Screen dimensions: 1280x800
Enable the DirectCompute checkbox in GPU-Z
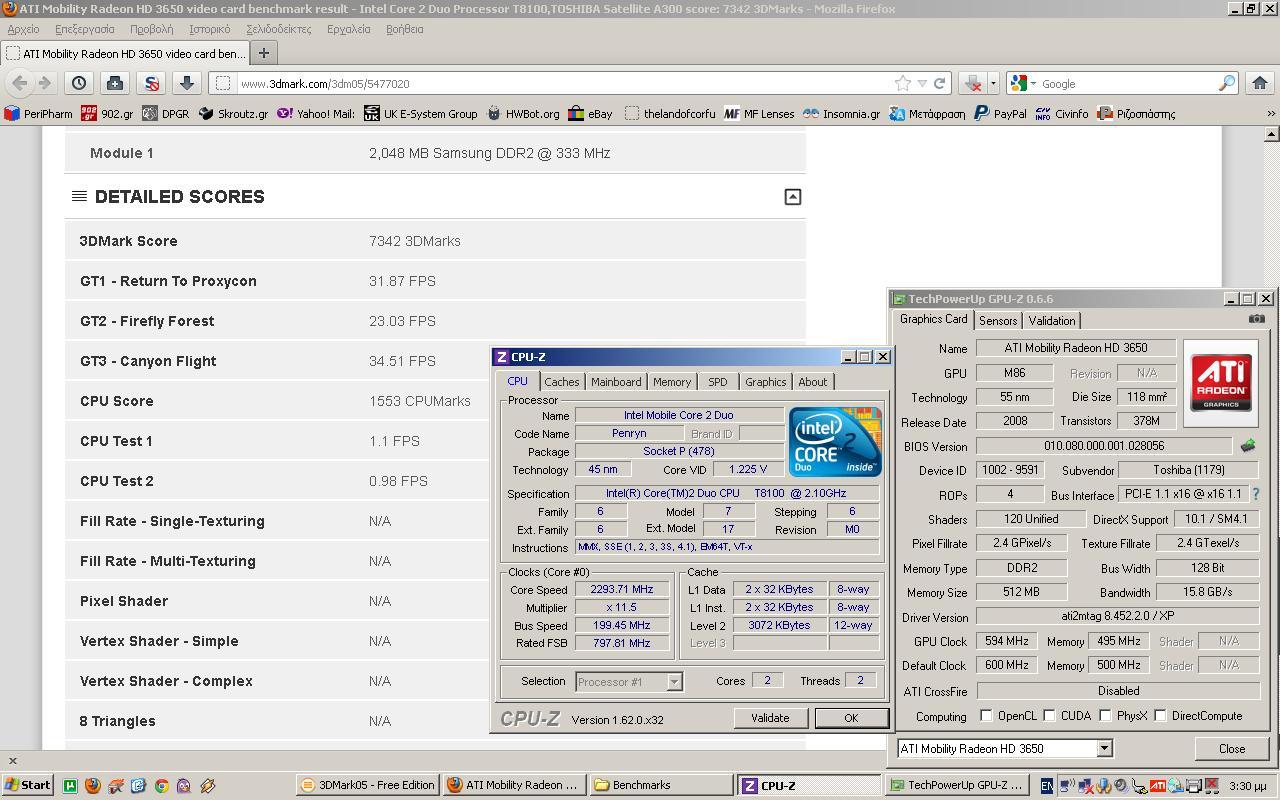click(1160, 716)
